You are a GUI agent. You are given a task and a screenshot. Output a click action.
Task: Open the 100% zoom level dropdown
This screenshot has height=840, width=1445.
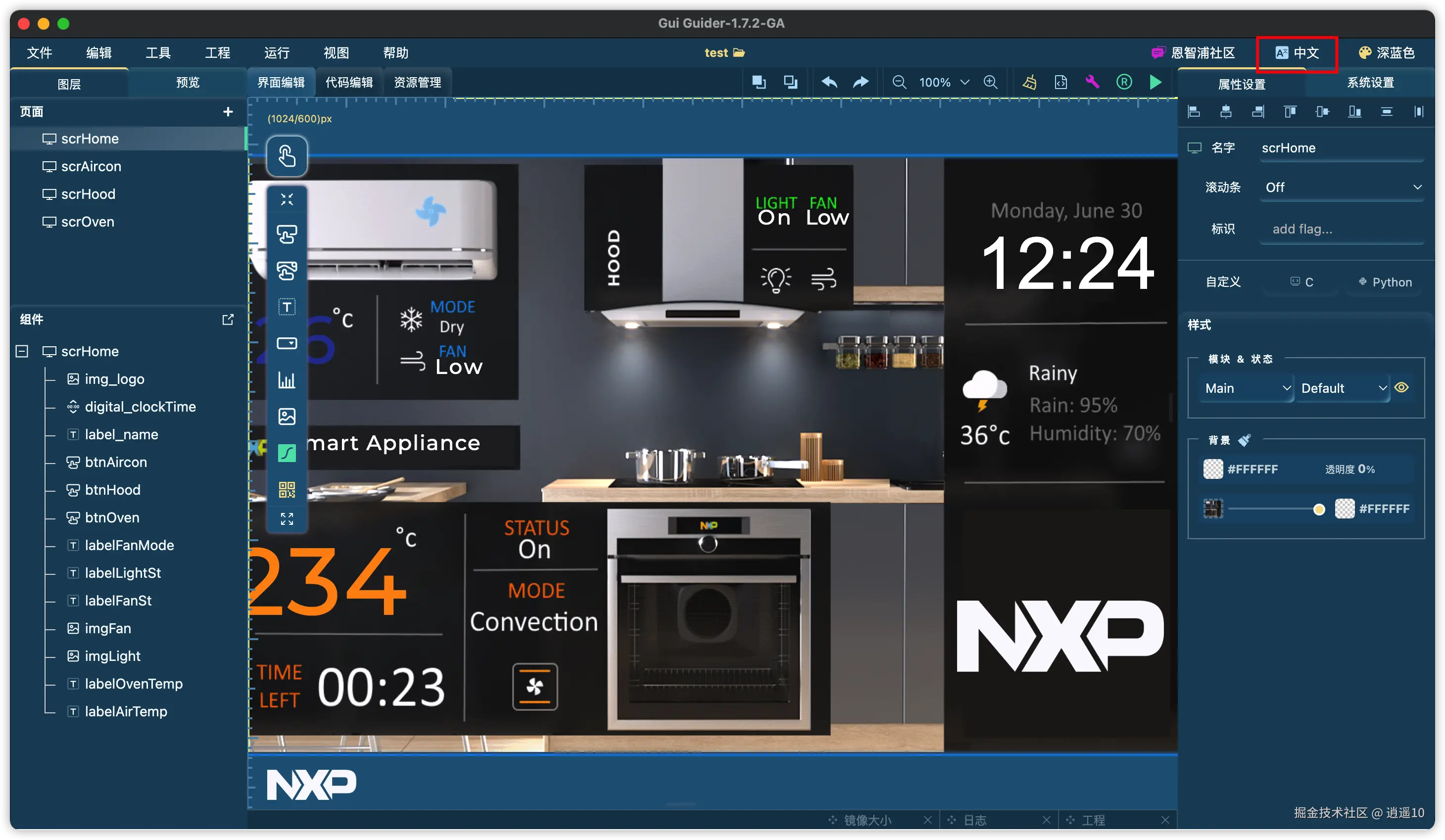[x=944, y=82]
